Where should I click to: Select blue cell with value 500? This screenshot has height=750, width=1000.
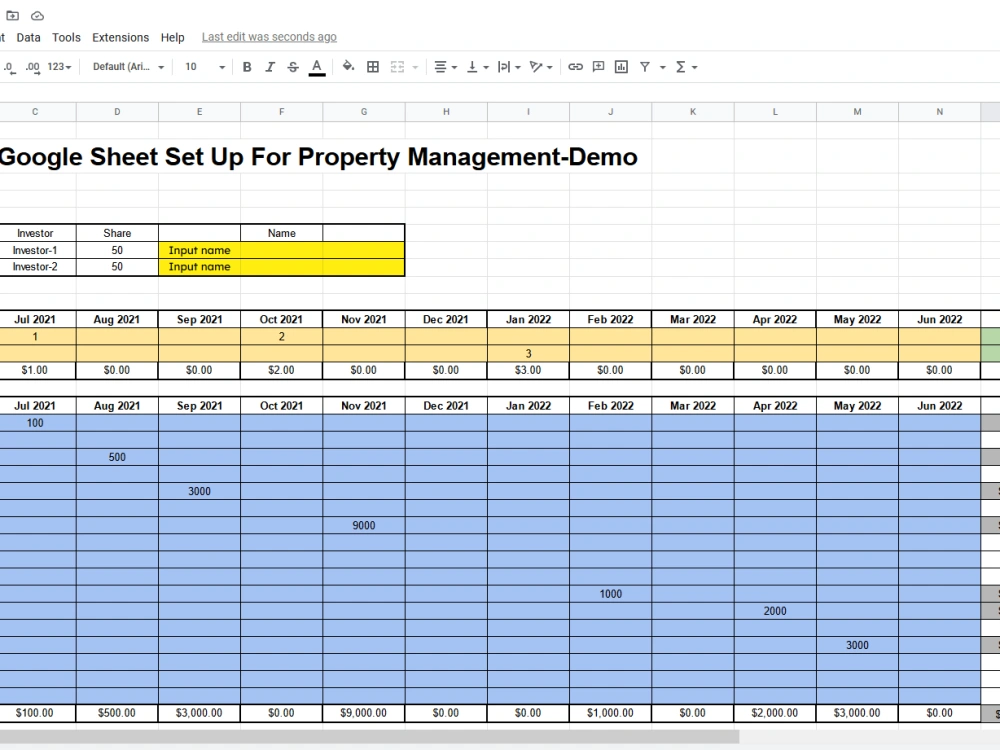(x=117, y=457)
